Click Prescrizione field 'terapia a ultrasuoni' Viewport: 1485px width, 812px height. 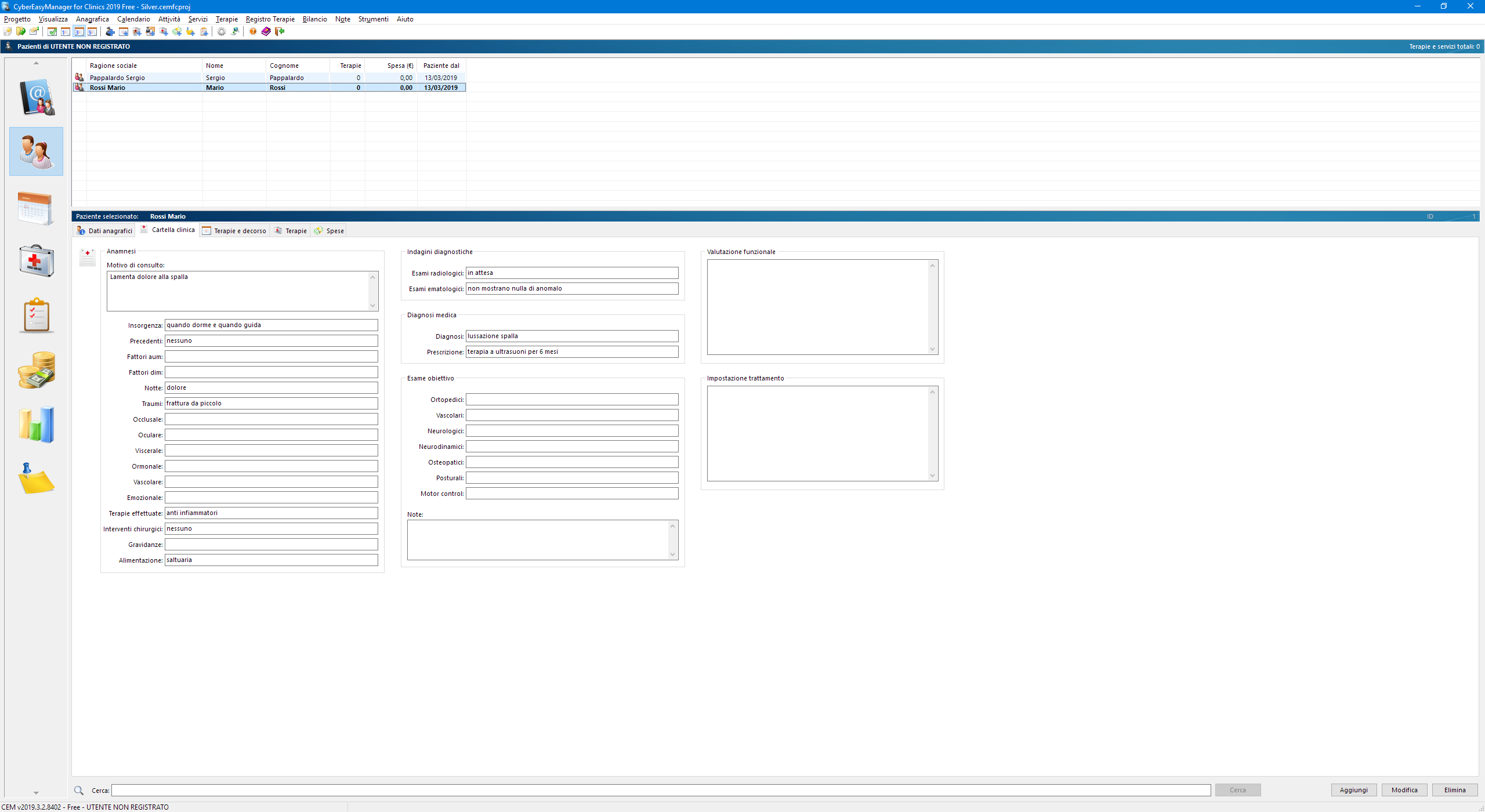click(572, 352)
